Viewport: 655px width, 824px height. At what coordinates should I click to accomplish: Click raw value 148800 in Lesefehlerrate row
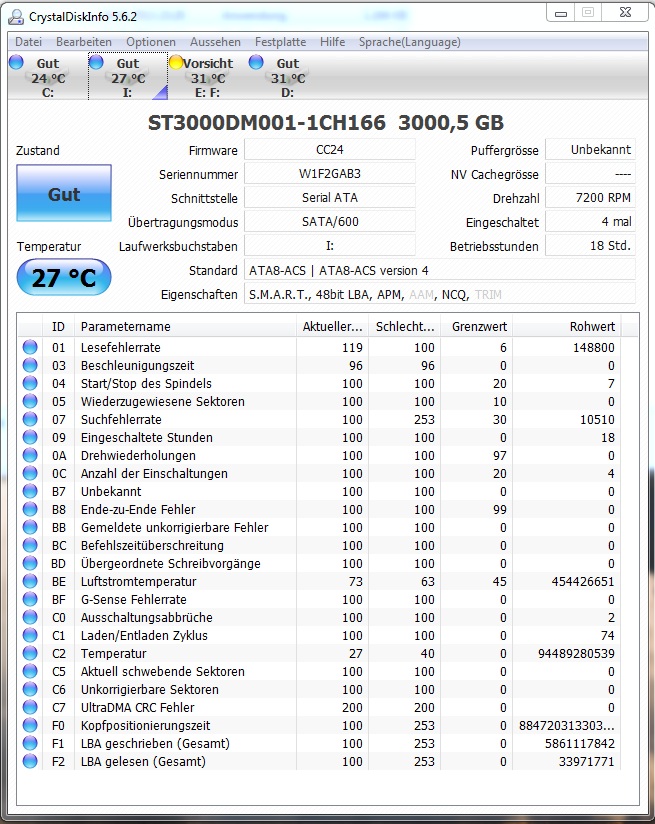pos(593,347)
